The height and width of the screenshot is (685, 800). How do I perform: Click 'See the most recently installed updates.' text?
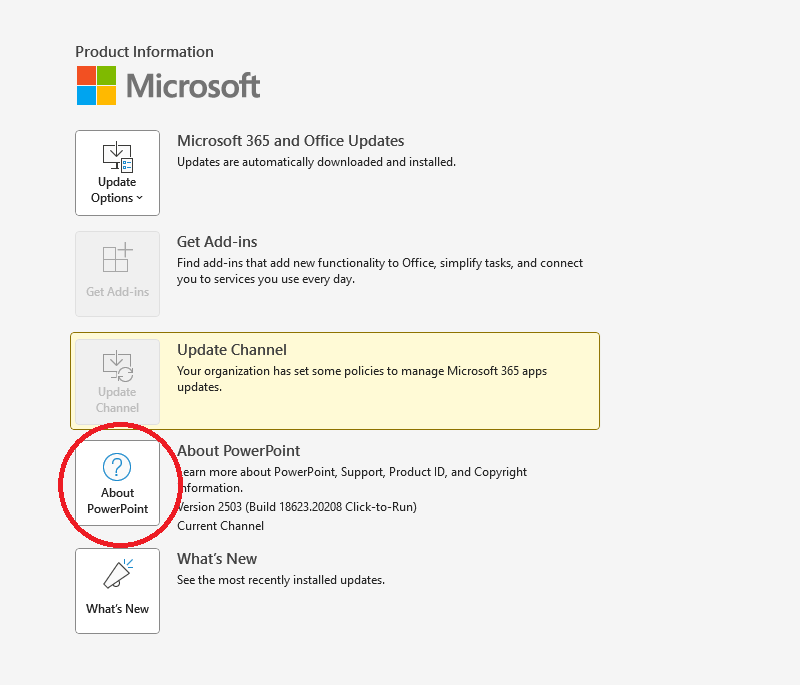click(x=281, y=580)
